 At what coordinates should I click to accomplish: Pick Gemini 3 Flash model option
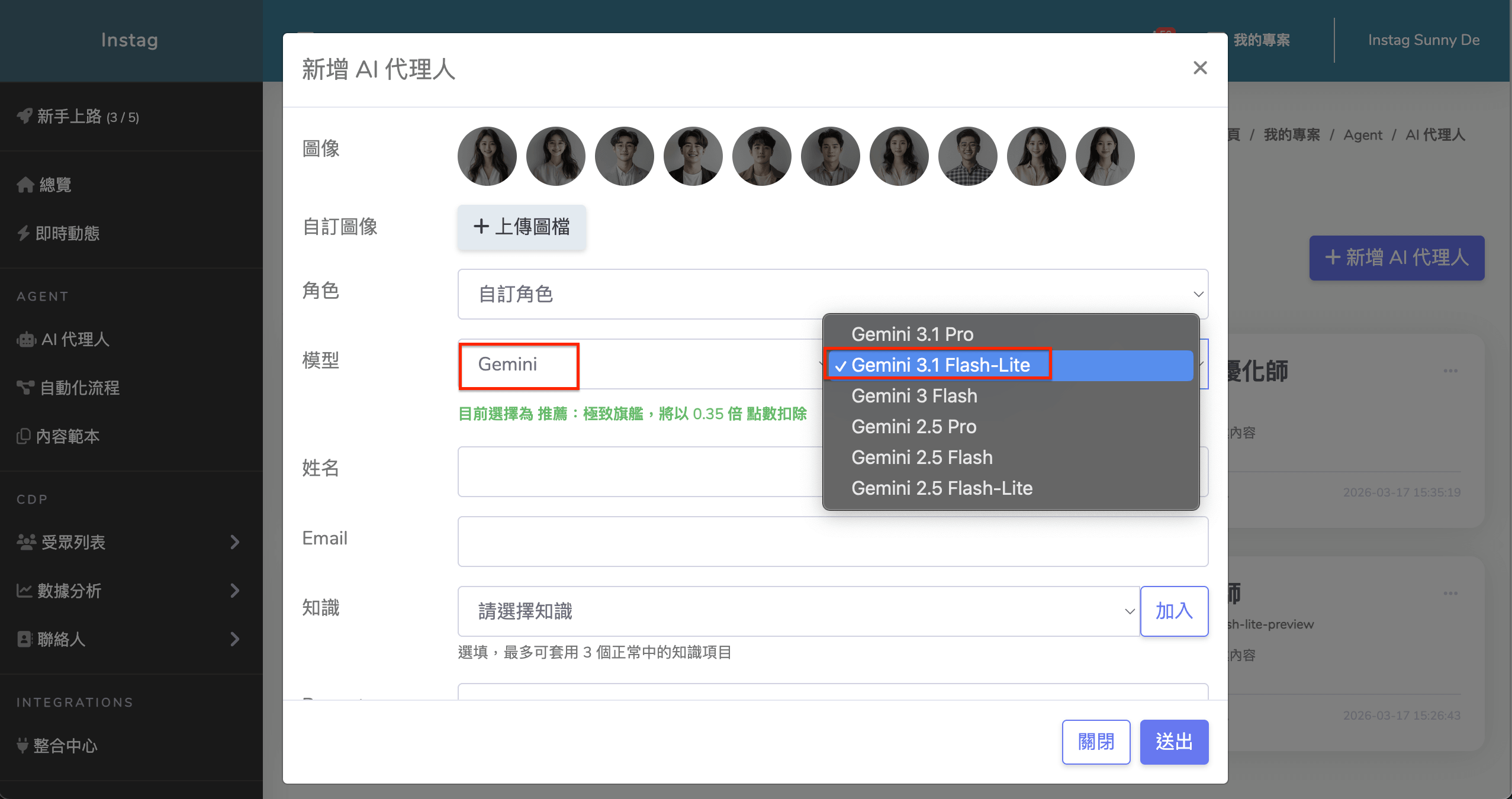(x=914, y=396)
